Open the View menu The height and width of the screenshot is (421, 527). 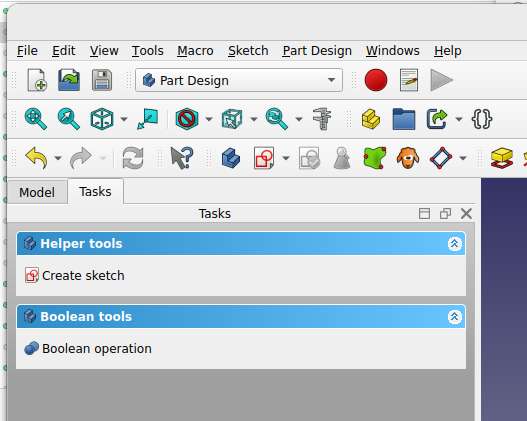[104, 51]
